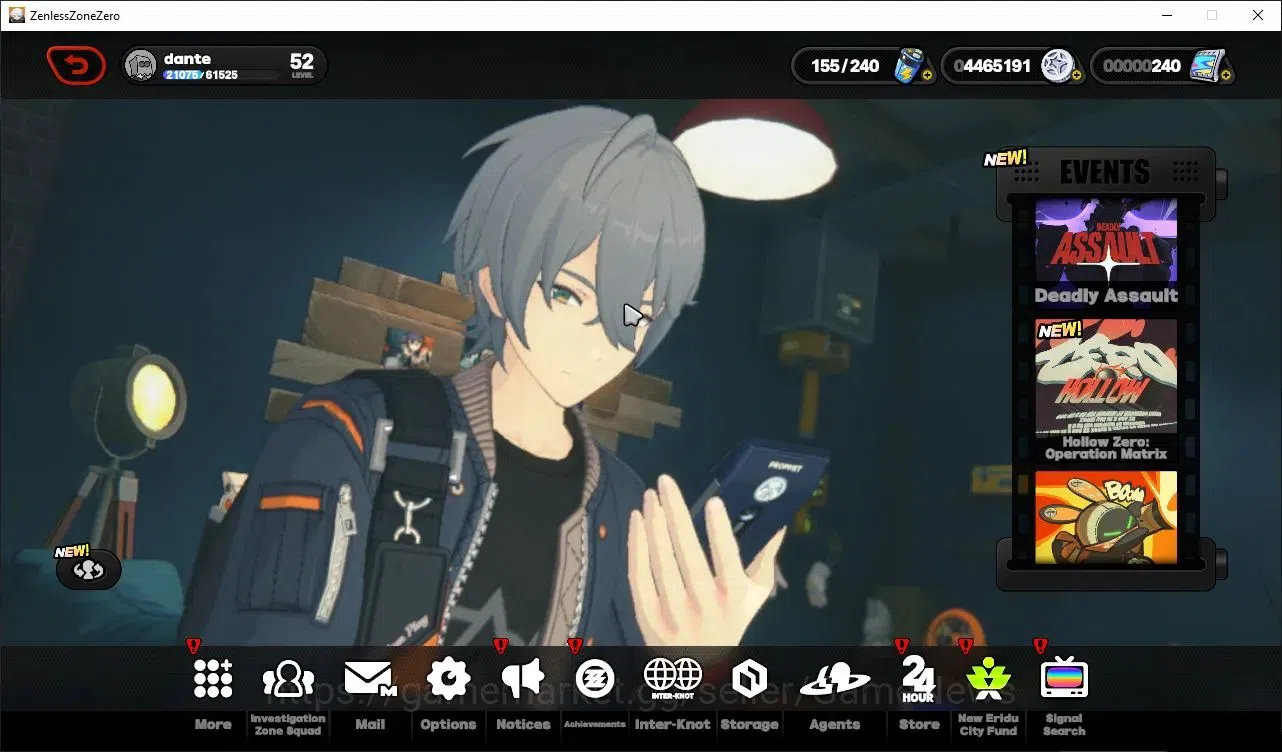Screen dimensions: 1282x752
Task: Close the ZenlessZoneZero window
Action: tap(1258, 15)
